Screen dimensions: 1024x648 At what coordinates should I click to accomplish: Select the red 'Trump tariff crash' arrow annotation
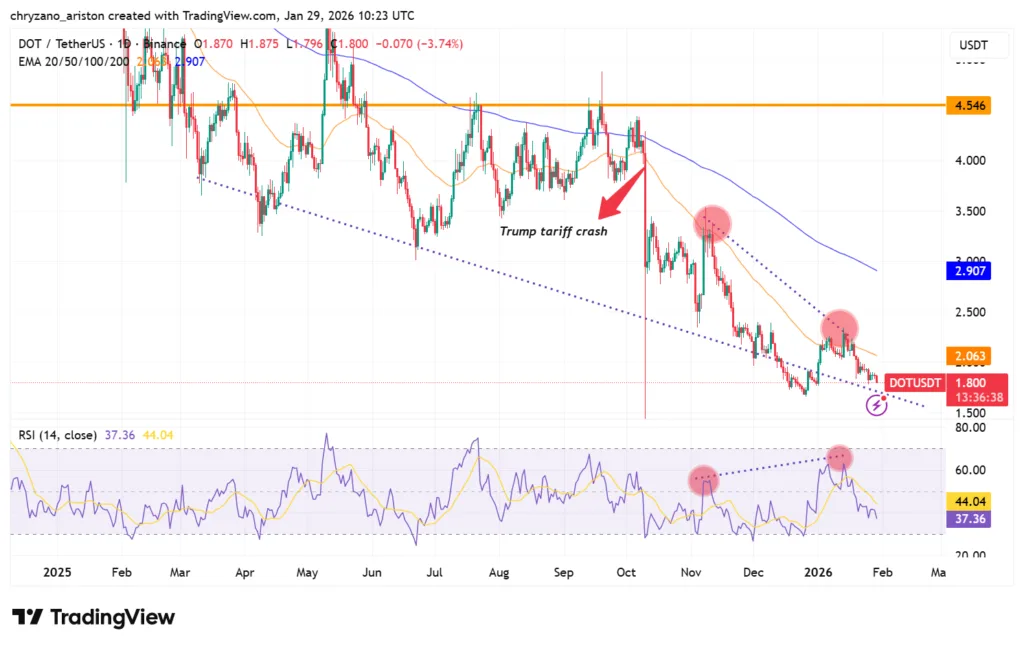tap(618, 195)
